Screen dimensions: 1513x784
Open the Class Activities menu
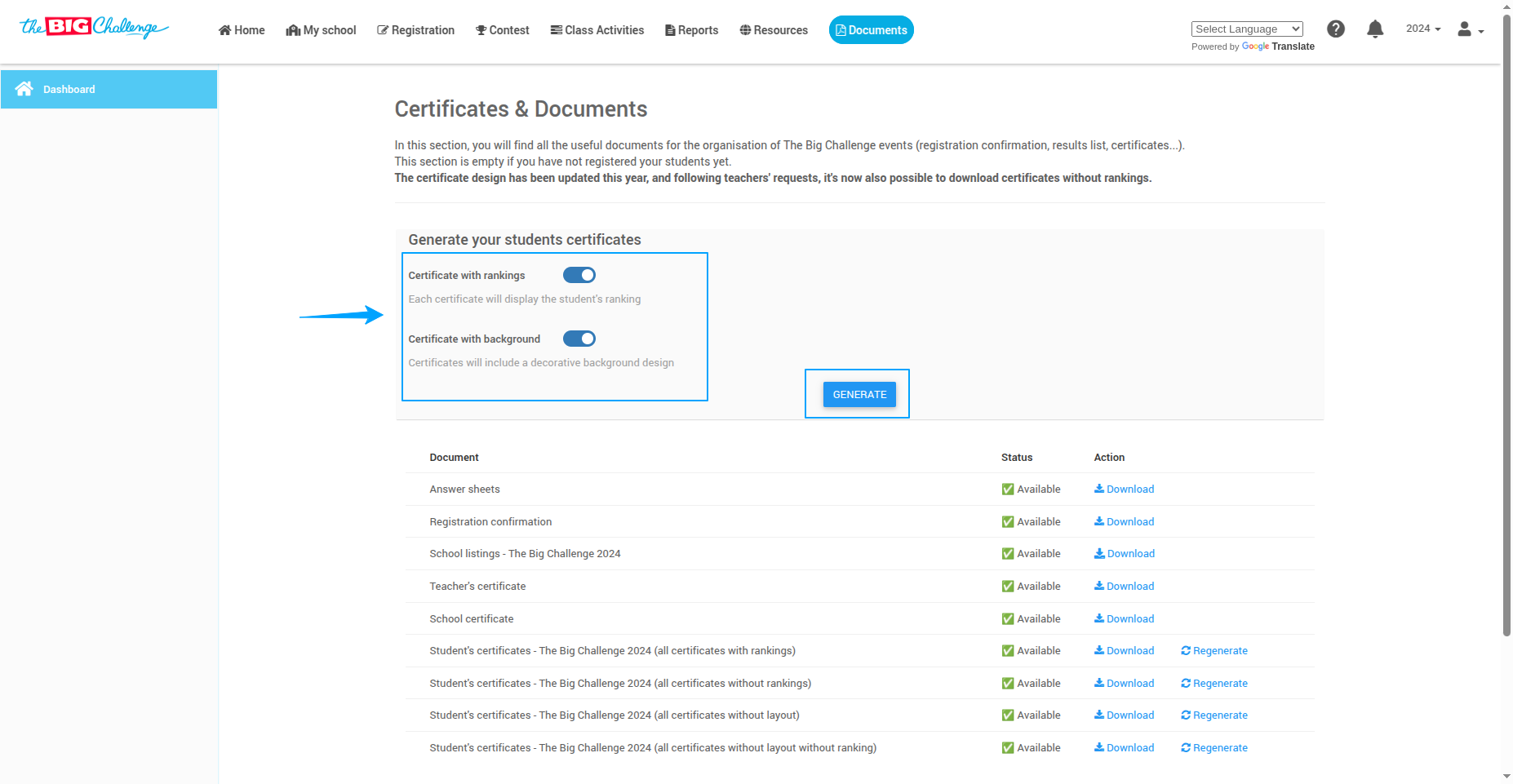(x=597, y=30)
